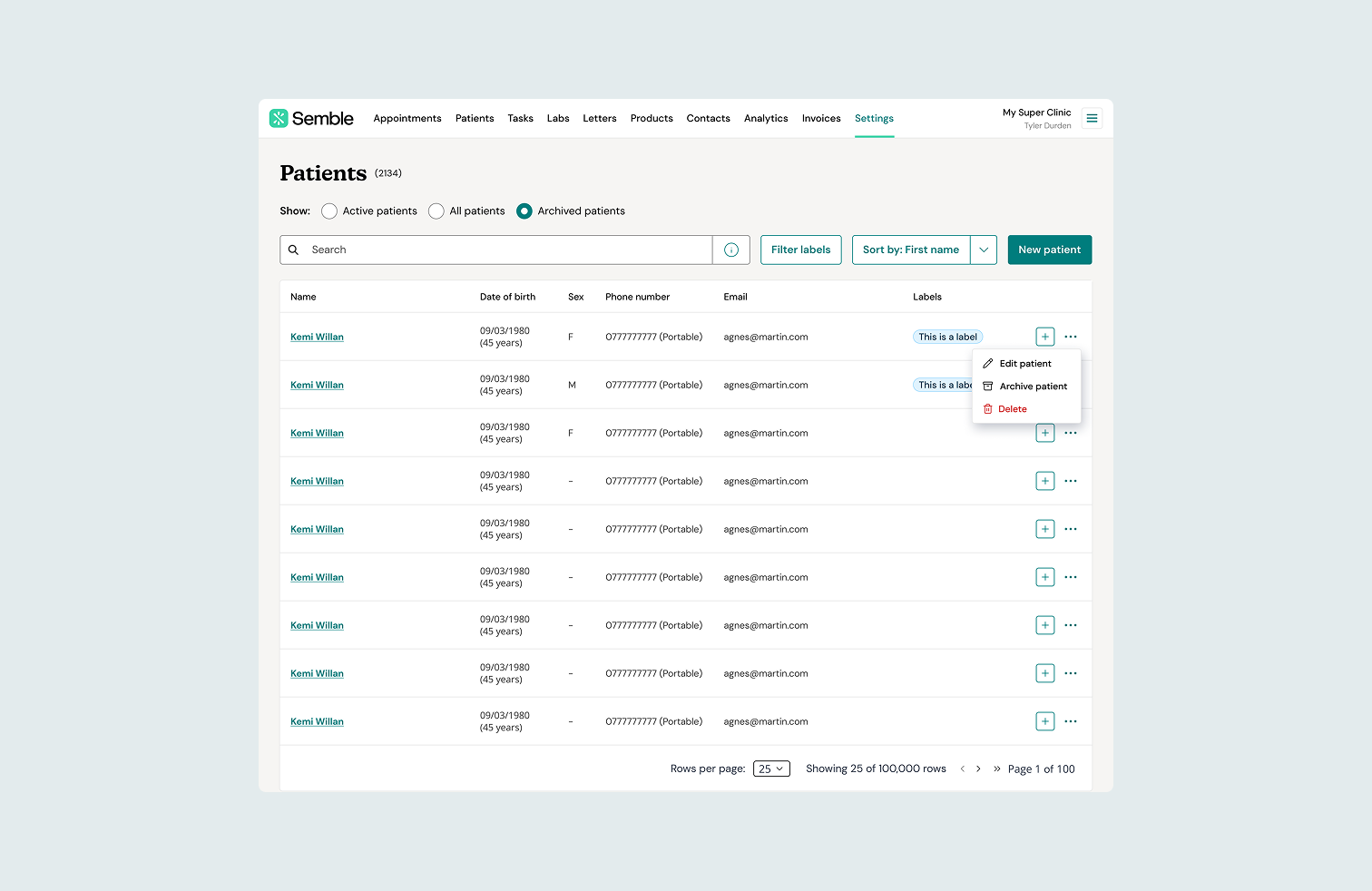Open the Rows per page dropdown
The image size is (1372, 891).
click(770, 769)
